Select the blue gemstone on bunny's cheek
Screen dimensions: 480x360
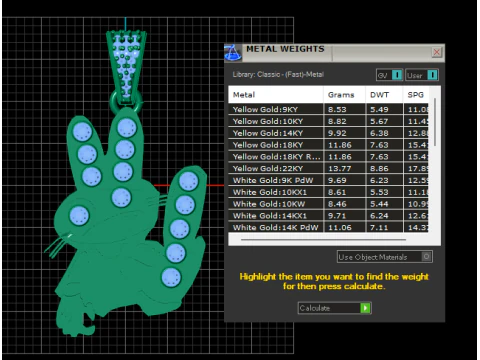tap(79, 215)
